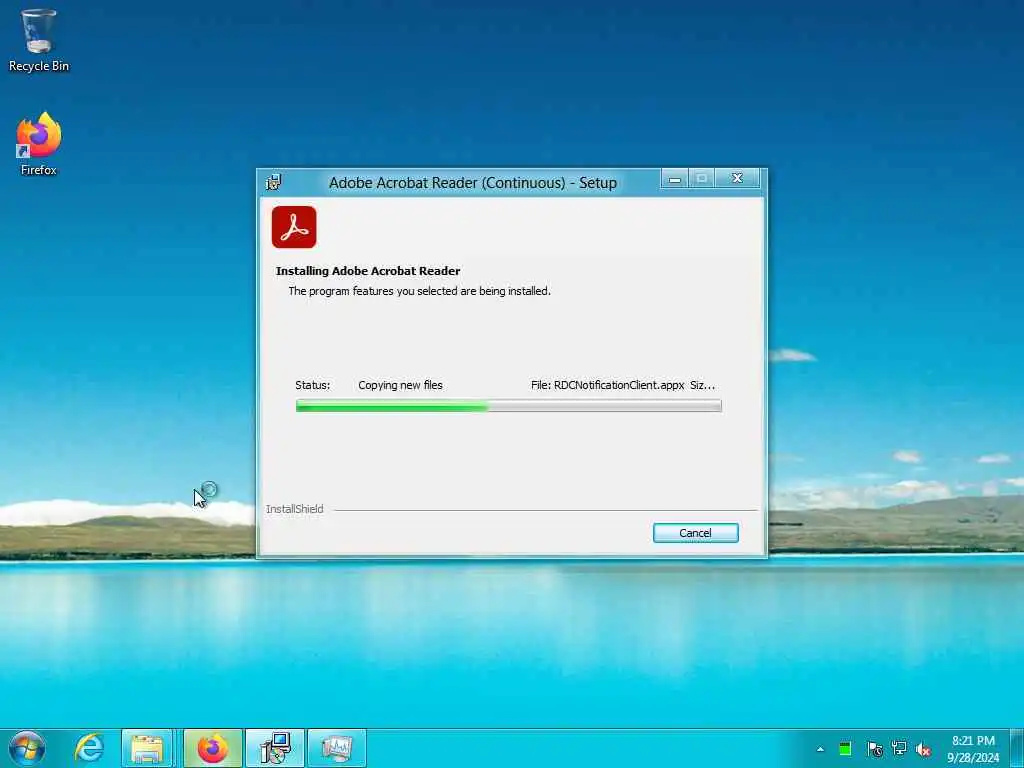Close the Setup window
The image size is (1024, 768).
click(x=737, y=178)
